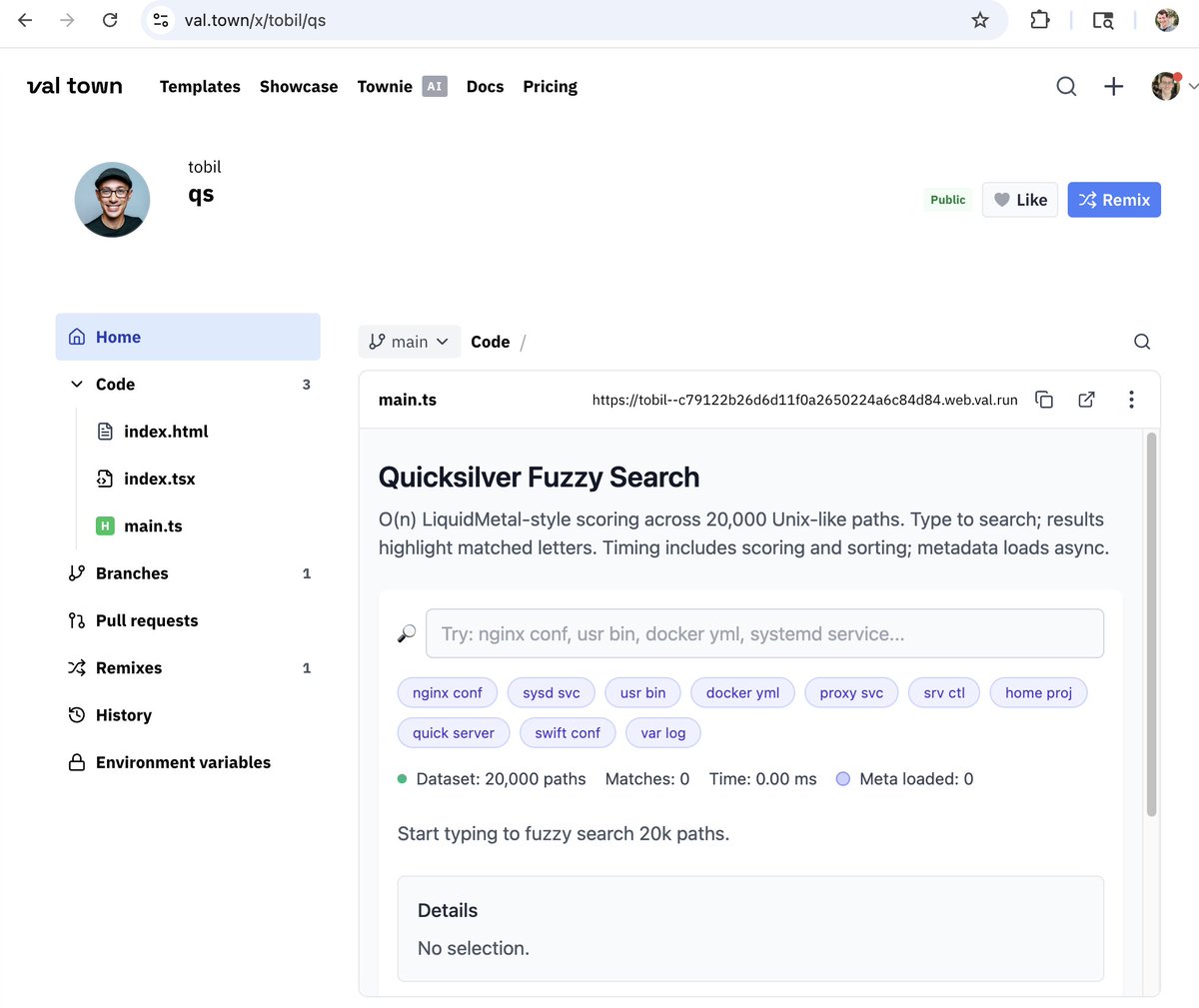The width and height of the screenshot is (1199, 1008).
Task: Open the Val Town search magnifier in the header
Action: pyautogui.click(x=1066, y=87)
